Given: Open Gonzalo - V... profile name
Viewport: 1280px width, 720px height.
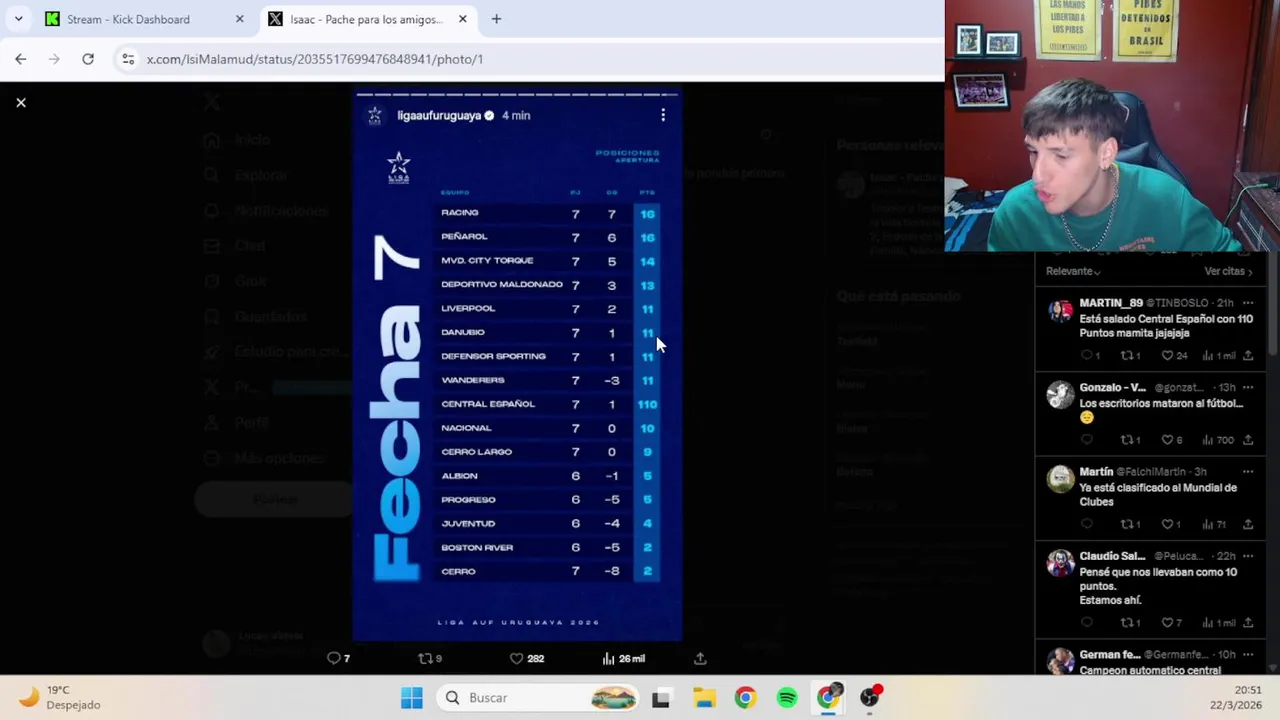Looking at the screenshot, I should [1112, 388].
